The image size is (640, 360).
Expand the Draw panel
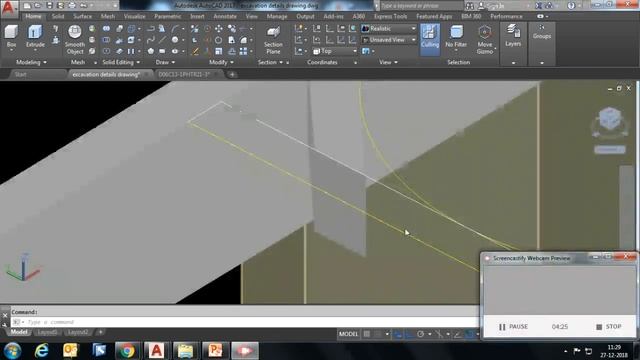tap(165, 62)
